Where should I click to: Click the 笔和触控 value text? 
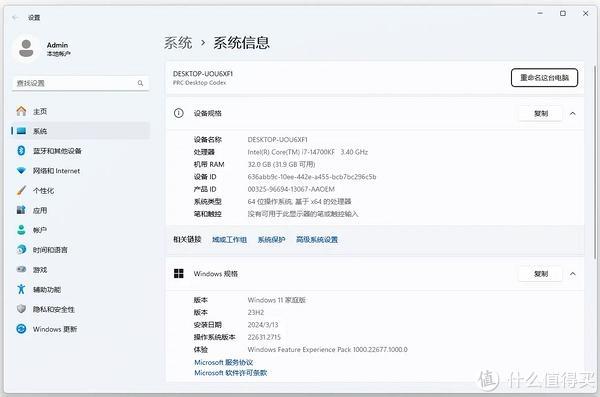point(303,214)
